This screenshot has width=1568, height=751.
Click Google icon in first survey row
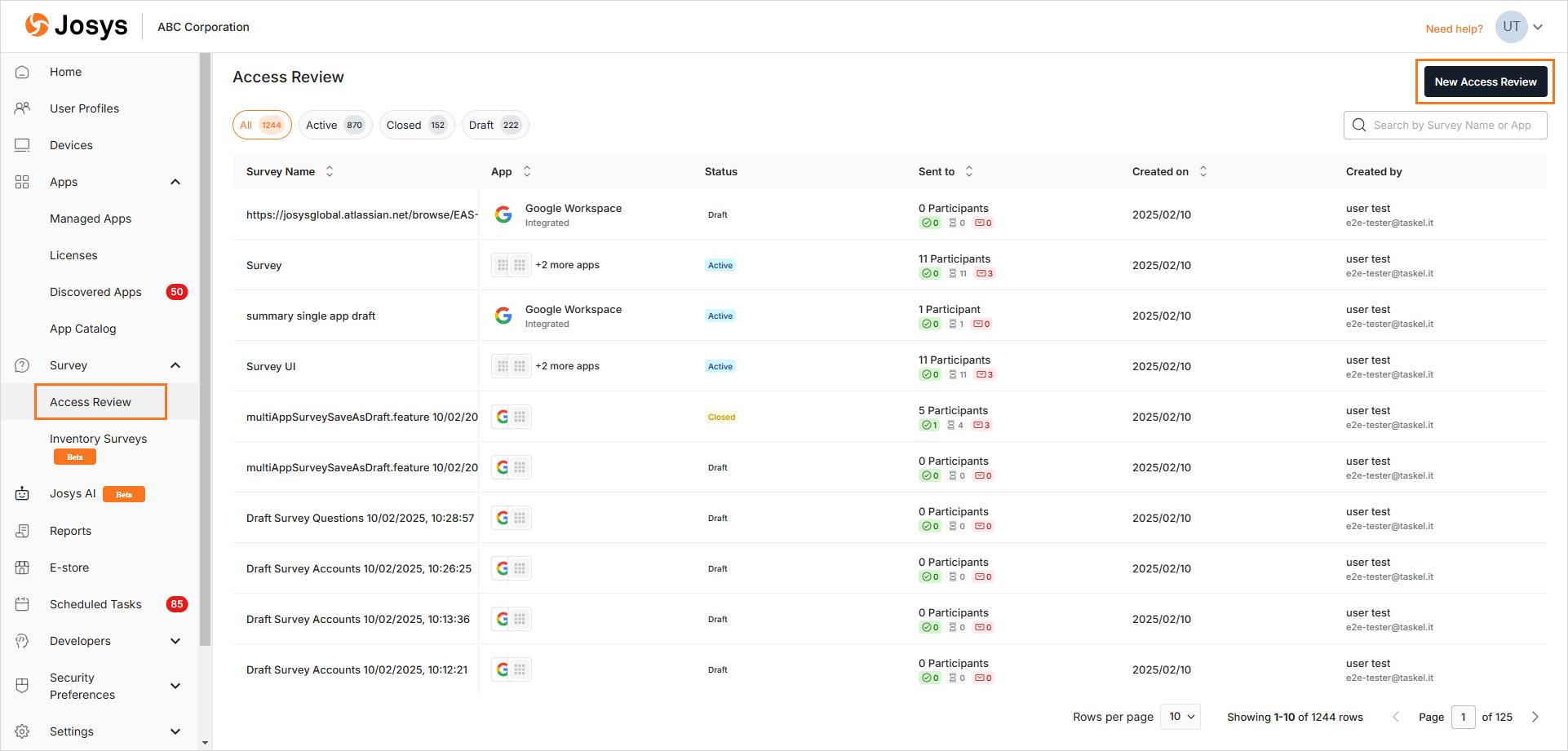coord(503,214)
